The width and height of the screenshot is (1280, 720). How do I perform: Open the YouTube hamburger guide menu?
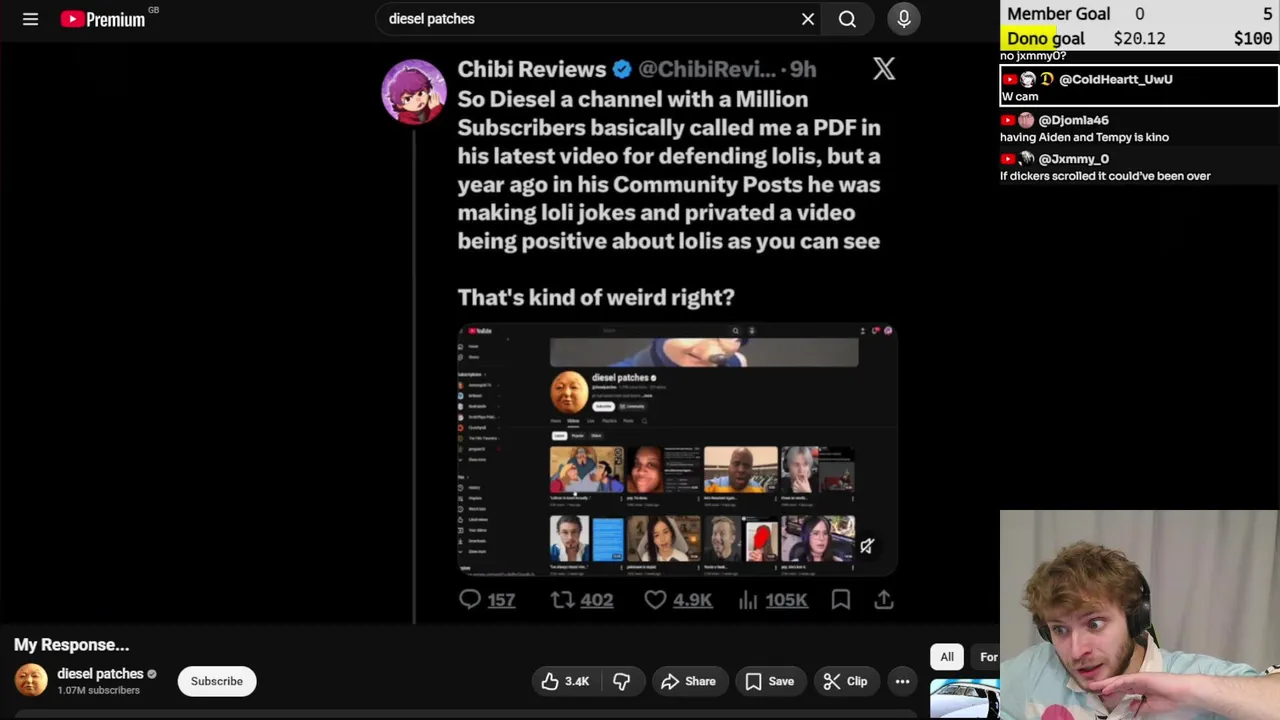[30, 19]
